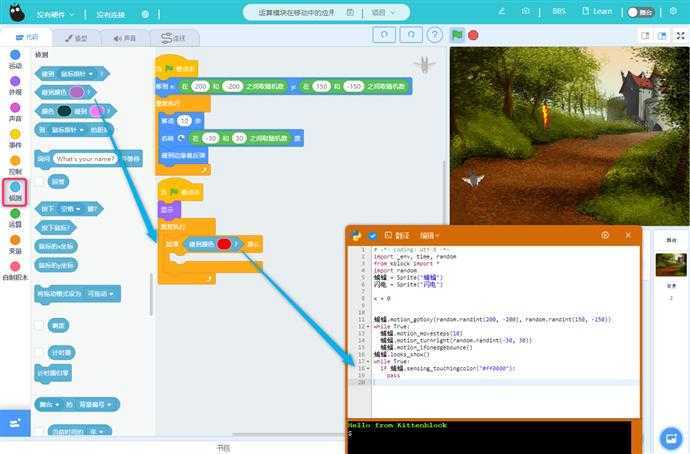Enter fullscreen stage mode
The image size is (690, 454).
[x=680, y=36]
